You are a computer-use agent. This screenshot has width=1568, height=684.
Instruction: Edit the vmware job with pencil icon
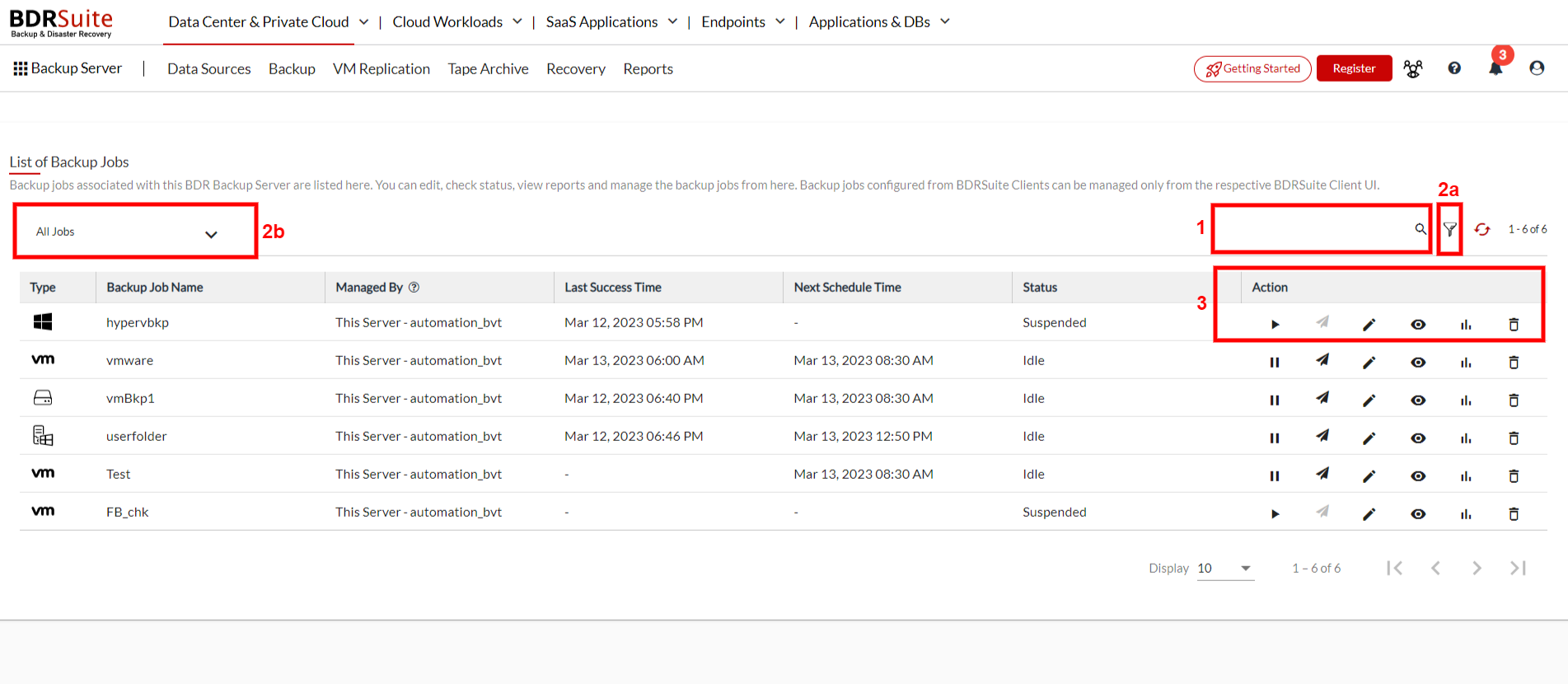tap(1369, 363)
